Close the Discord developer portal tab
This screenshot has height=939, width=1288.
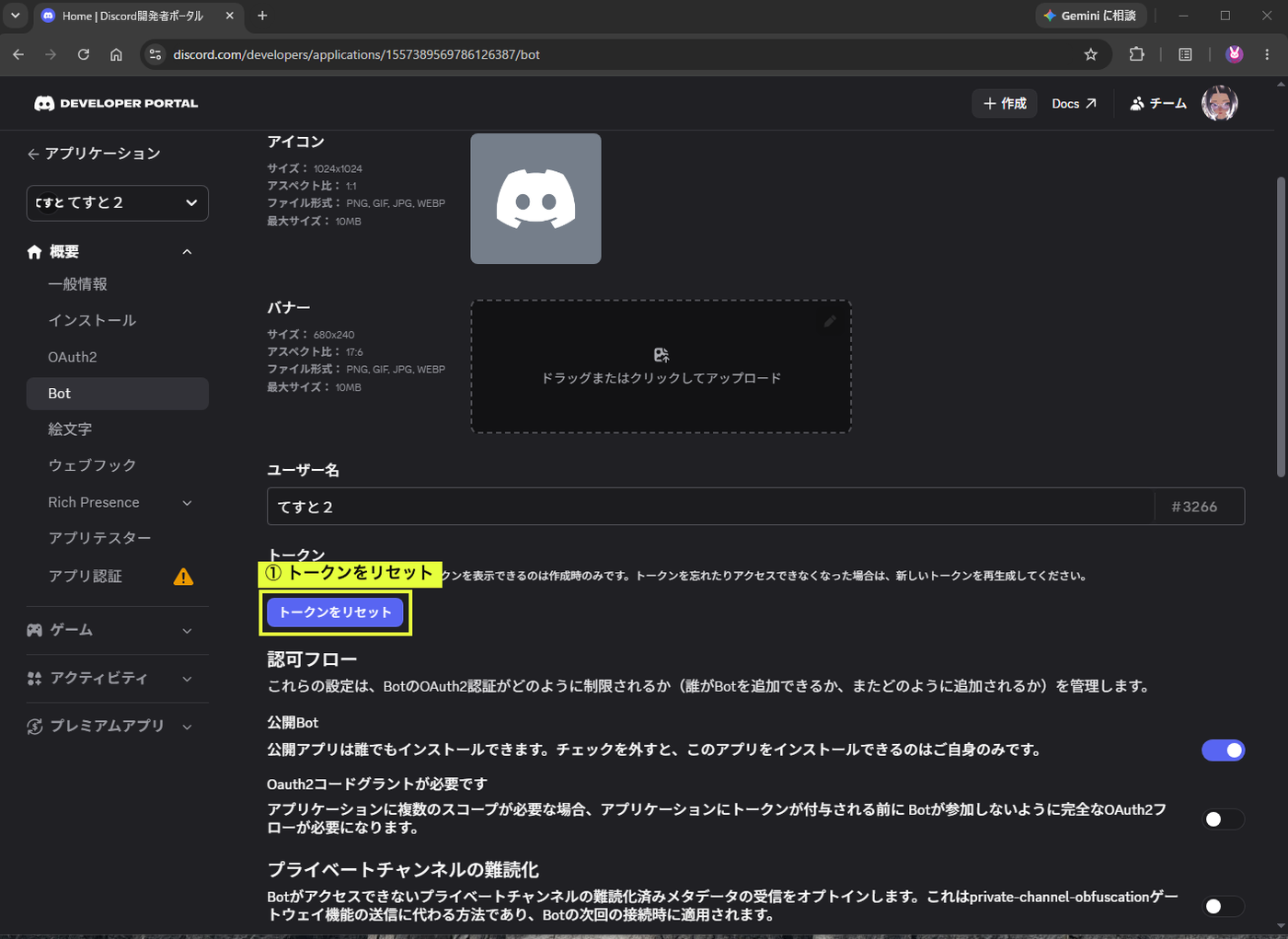click(230, 16)
